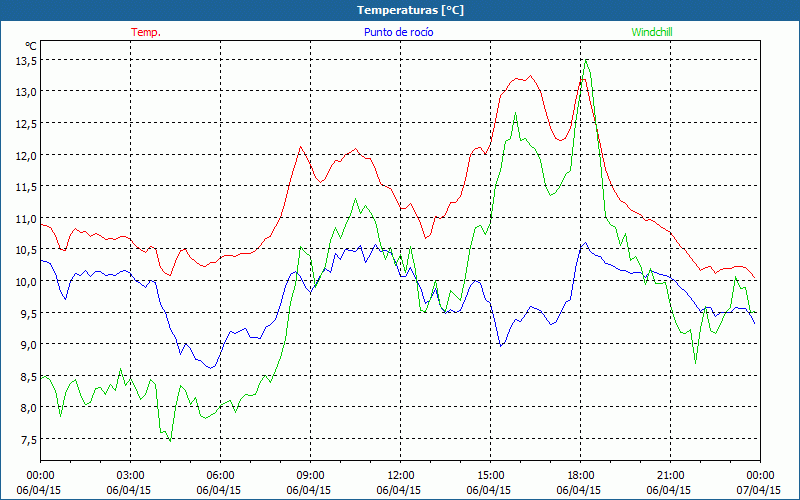Click the "09:00" time label on the x-axis
Screen dimensions: 800x500
pyautogui.click(x=311, y=475)
